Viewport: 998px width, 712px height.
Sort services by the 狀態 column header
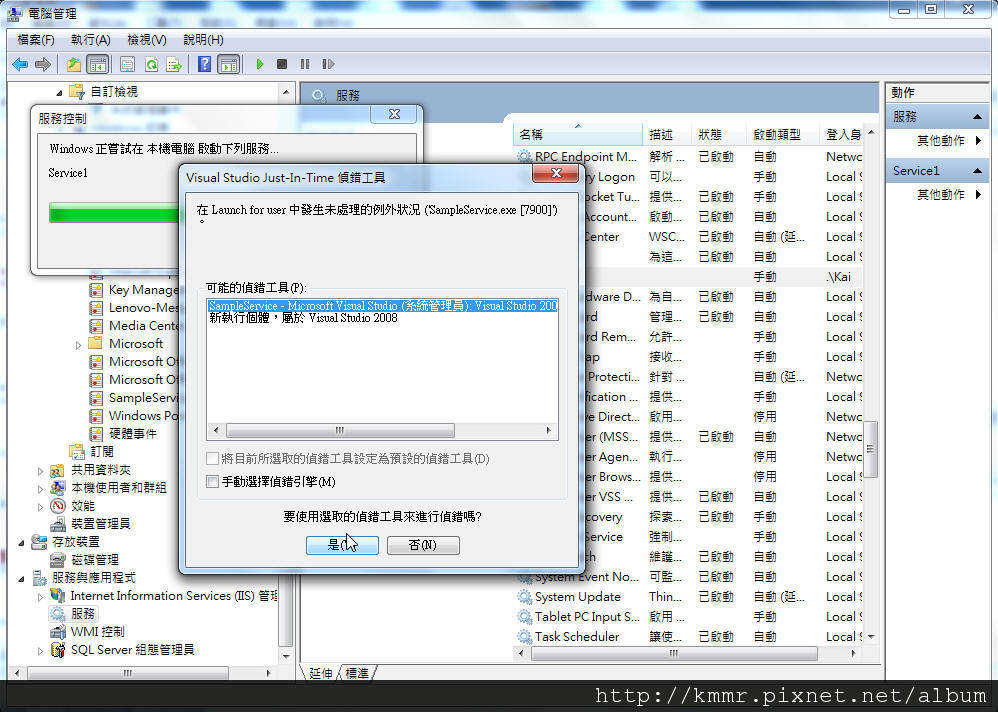click(x=719, y=134)
